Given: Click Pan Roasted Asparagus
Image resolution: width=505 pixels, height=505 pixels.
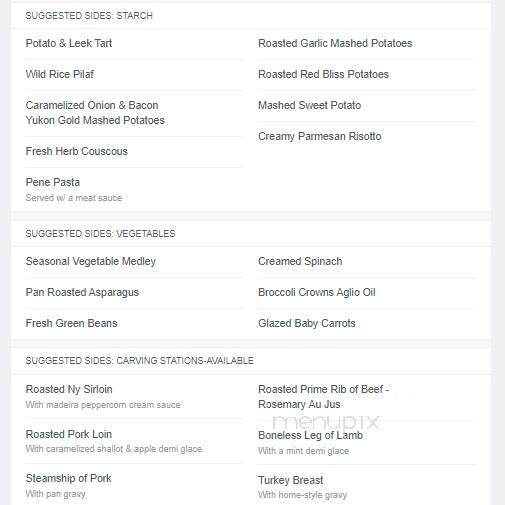Looking at the screenshot, I should (82, 292).
